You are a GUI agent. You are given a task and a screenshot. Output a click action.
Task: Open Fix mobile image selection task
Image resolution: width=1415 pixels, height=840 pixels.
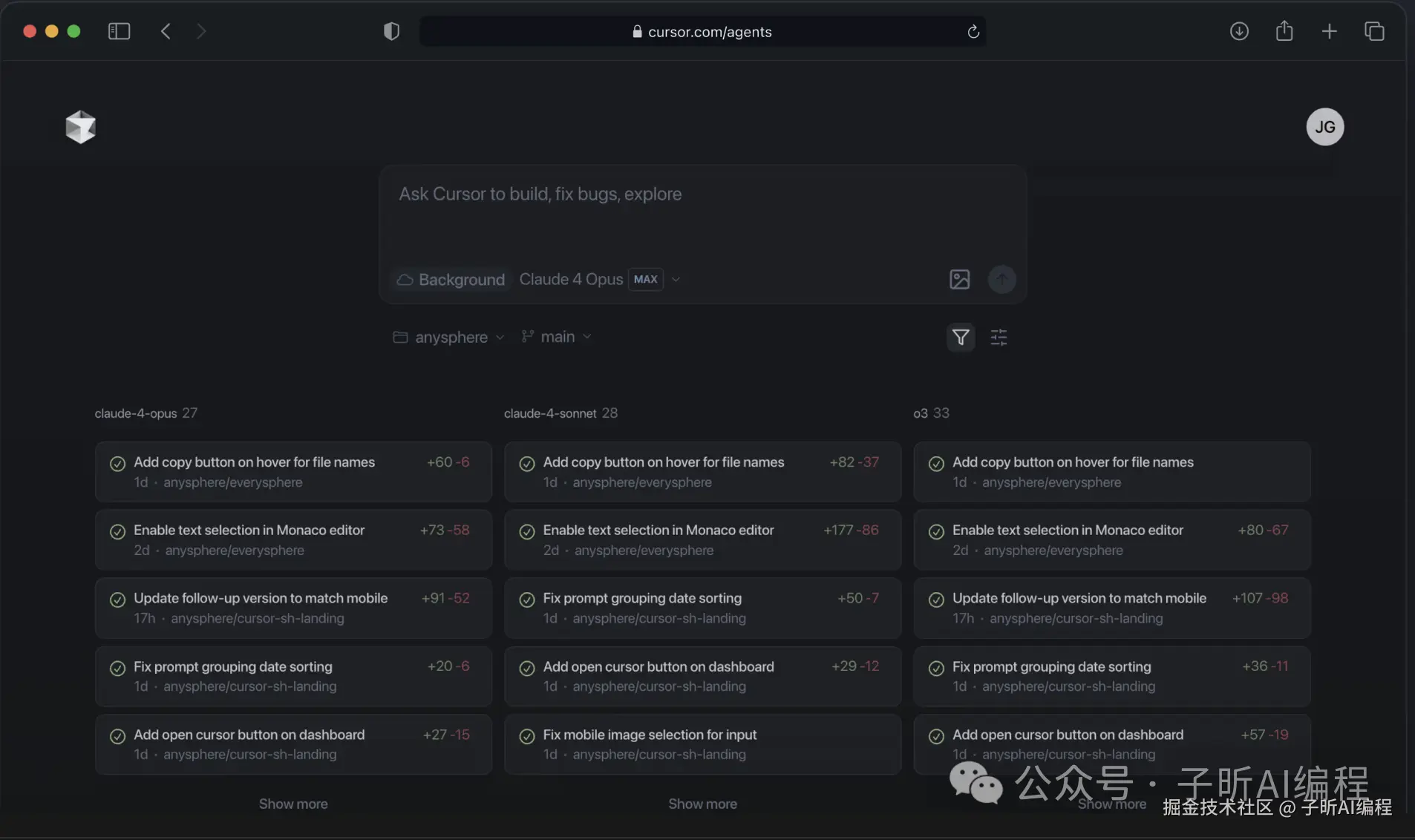point(702,744)
